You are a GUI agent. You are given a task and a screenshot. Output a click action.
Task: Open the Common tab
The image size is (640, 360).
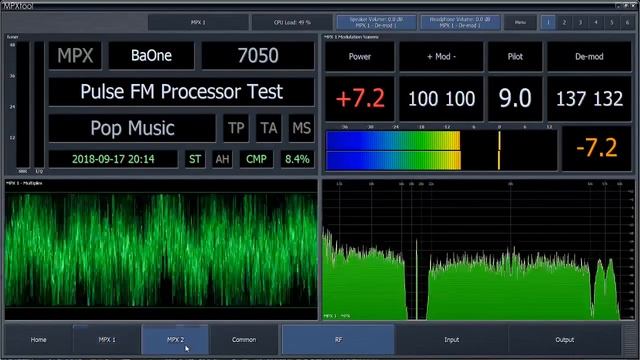244,340
